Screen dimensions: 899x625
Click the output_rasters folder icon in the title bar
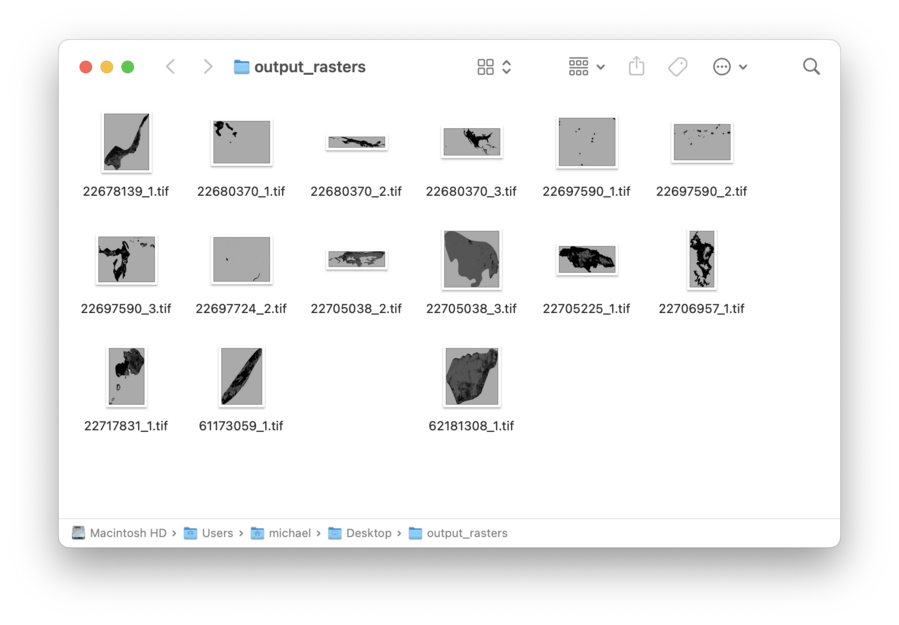pyautogui.click(x=240, y=67)
